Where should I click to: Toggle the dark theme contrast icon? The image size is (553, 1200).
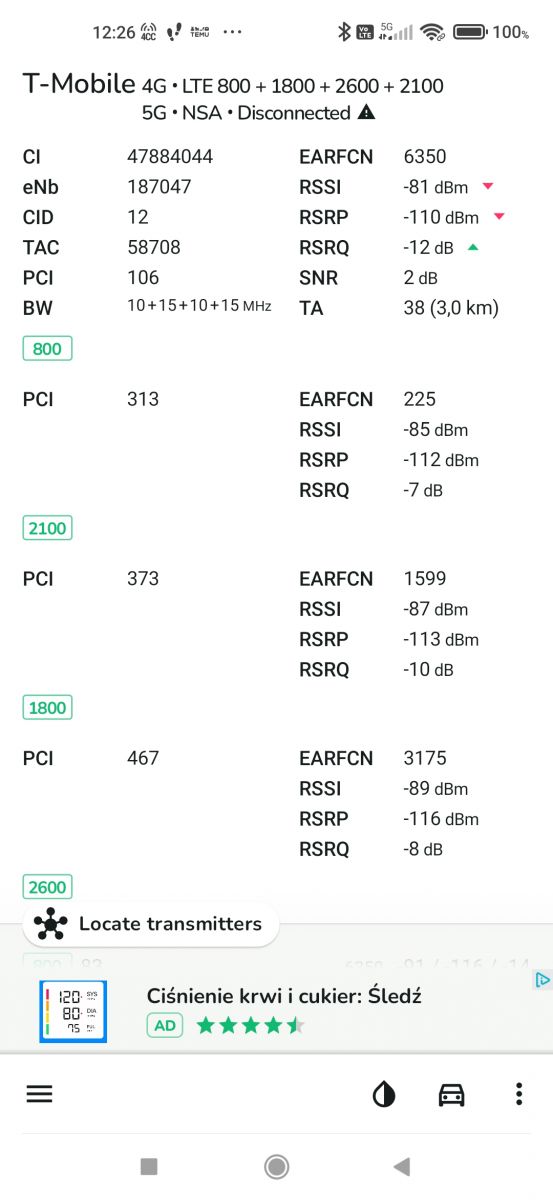pos(384,1095)
